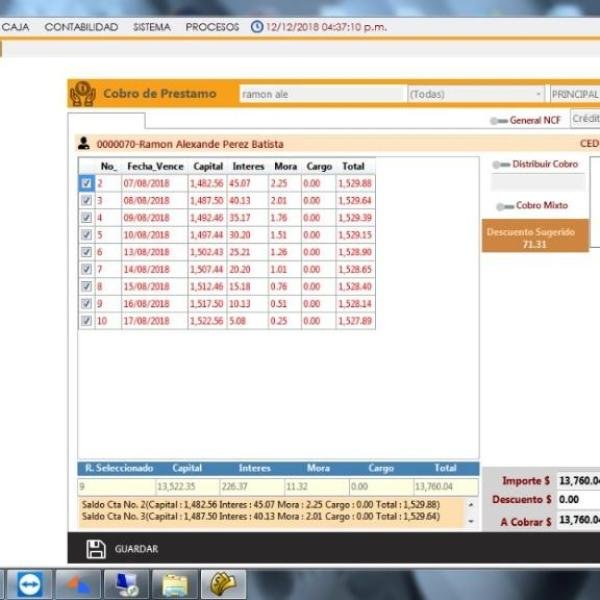
Task: Click the clock icon beside the date
Action: coord(257,26)
